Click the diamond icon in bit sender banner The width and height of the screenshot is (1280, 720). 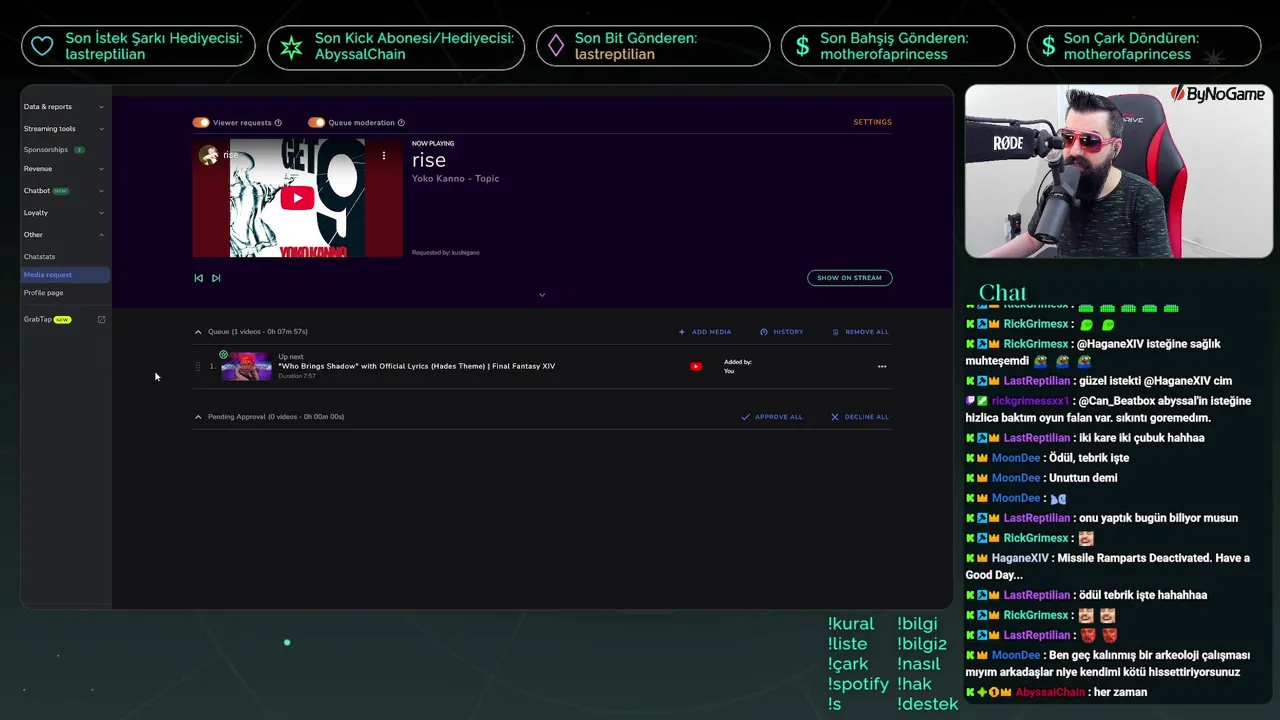tap(555, 46)
